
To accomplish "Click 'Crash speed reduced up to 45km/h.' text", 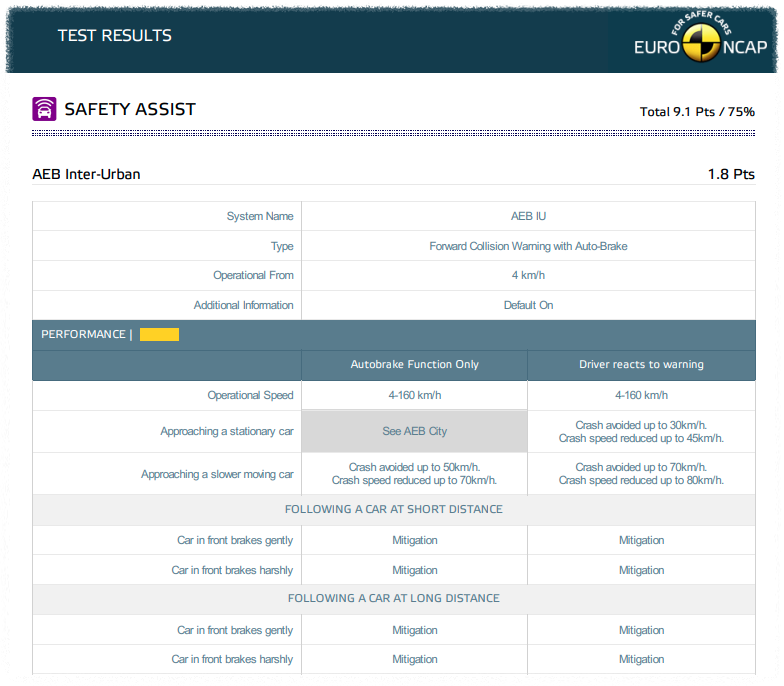I will click(x=641, y=438).
